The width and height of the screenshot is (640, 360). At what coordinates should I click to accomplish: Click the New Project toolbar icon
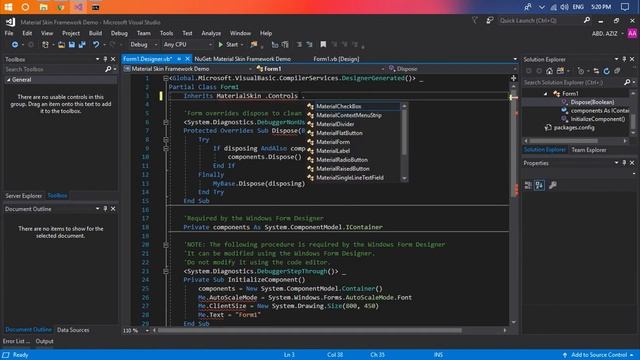point(45,44)
